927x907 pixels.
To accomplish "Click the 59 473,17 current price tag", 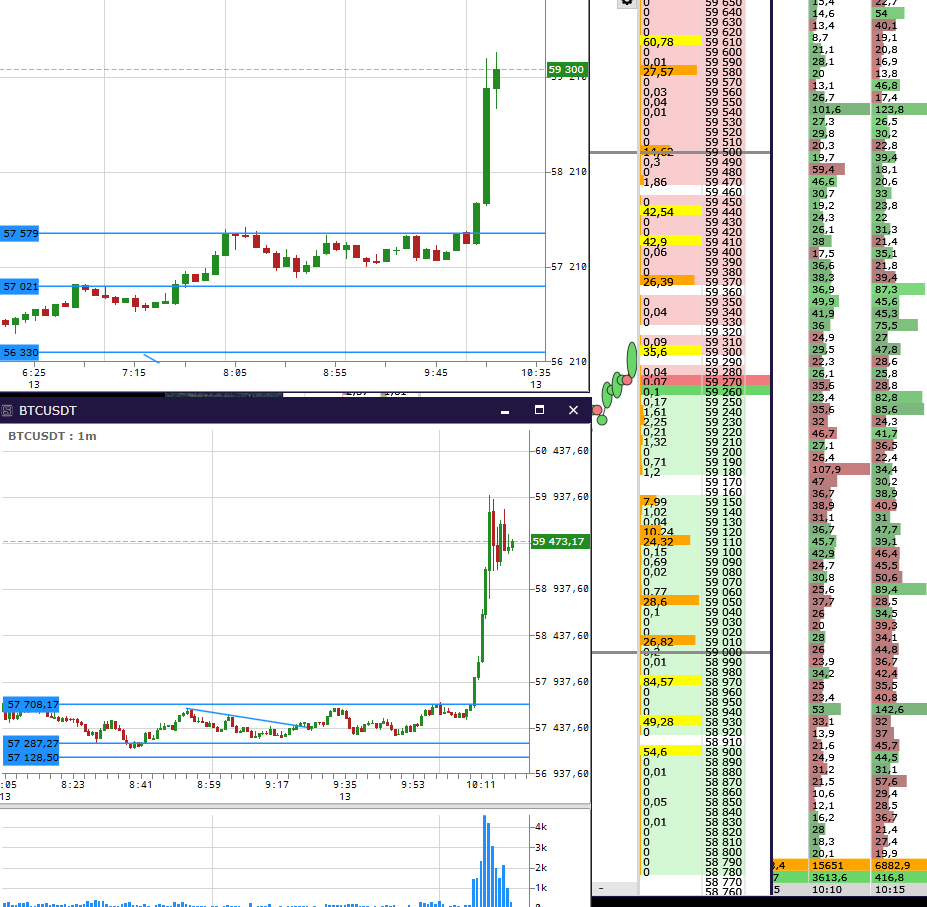I will click(560, 542).
